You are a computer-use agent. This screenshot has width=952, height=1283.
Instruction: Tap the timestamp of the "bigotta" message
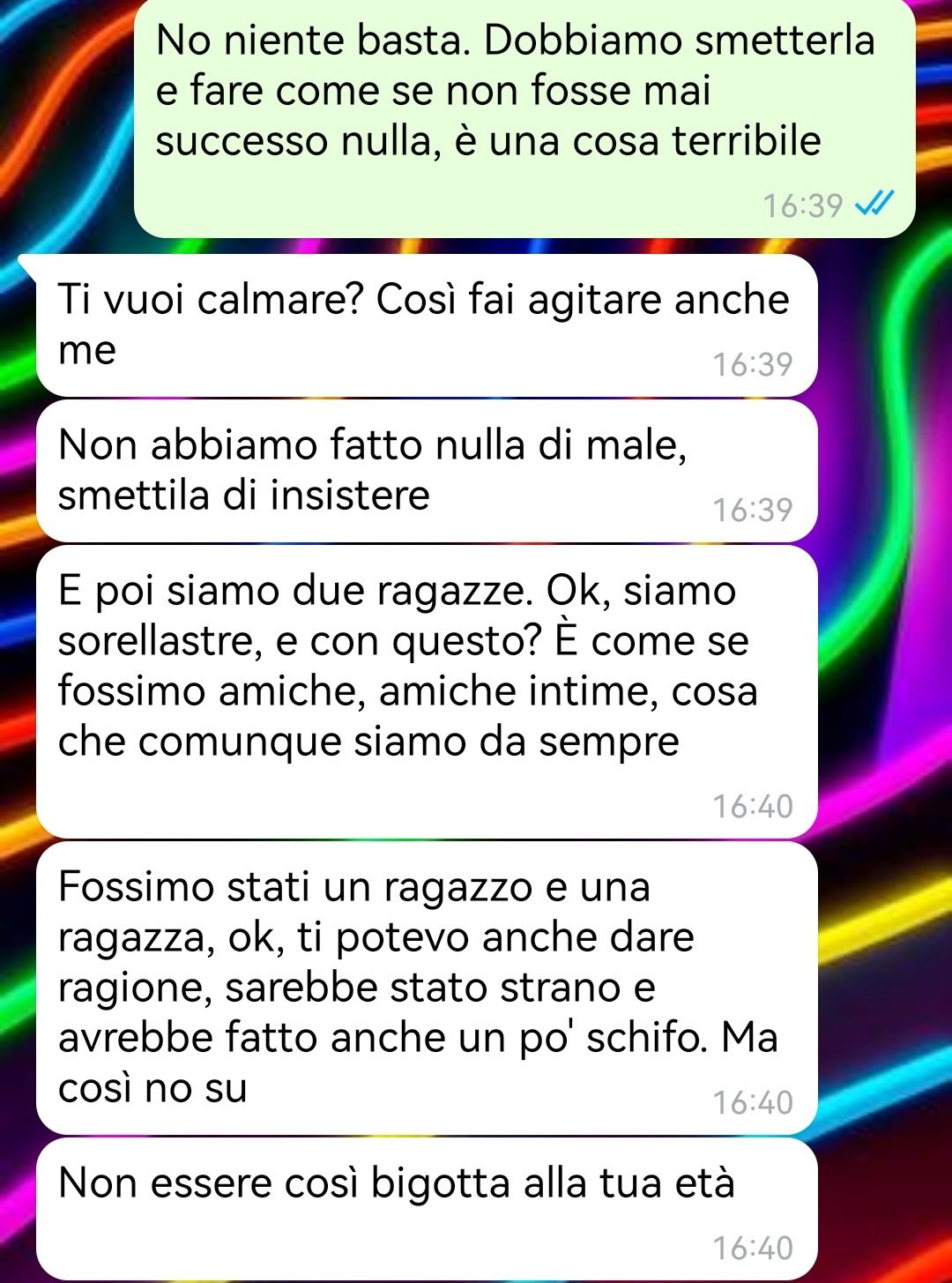[753, 1248]
